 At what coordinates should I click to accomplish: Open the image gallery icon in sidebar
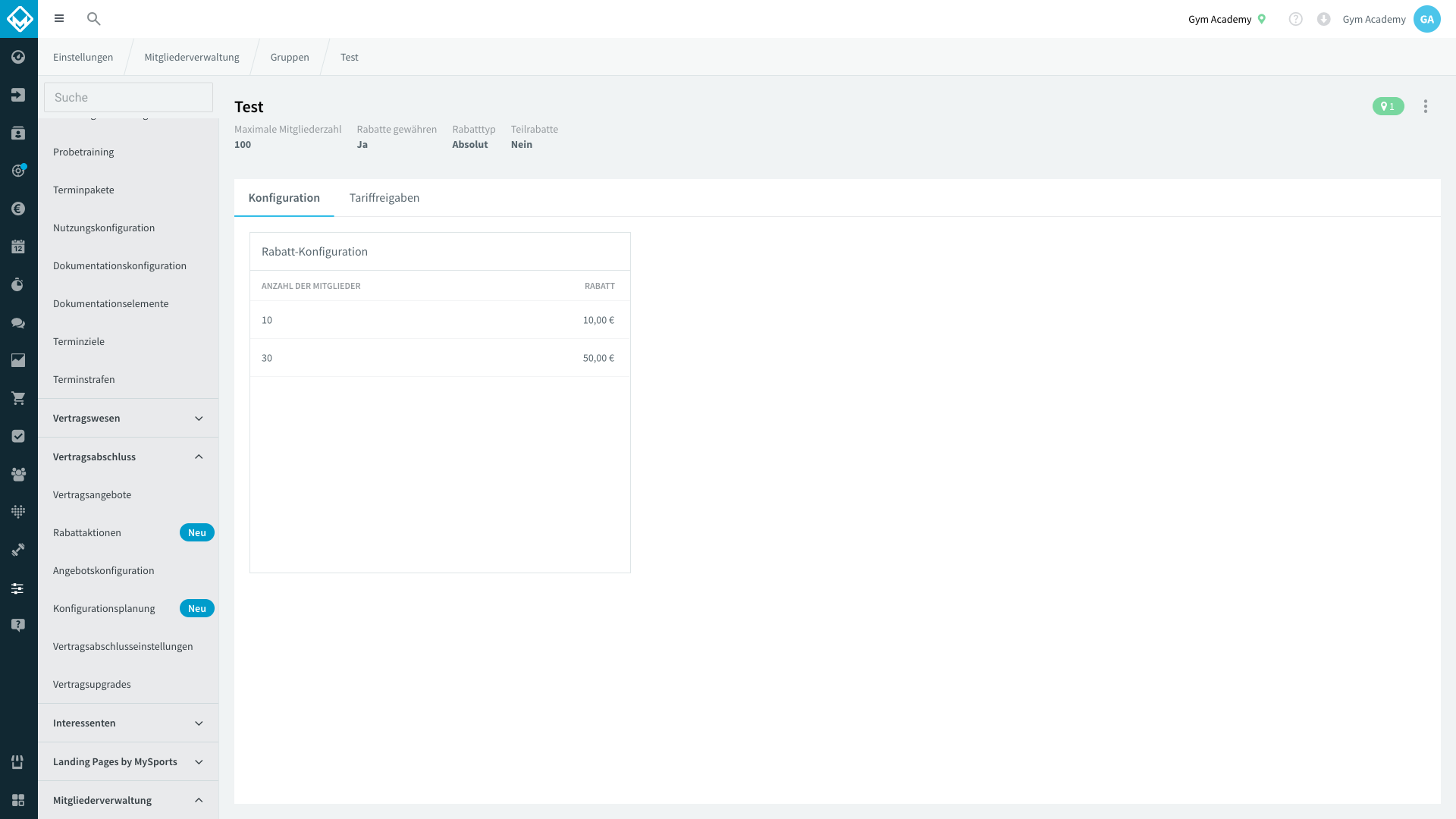point(18,360)
